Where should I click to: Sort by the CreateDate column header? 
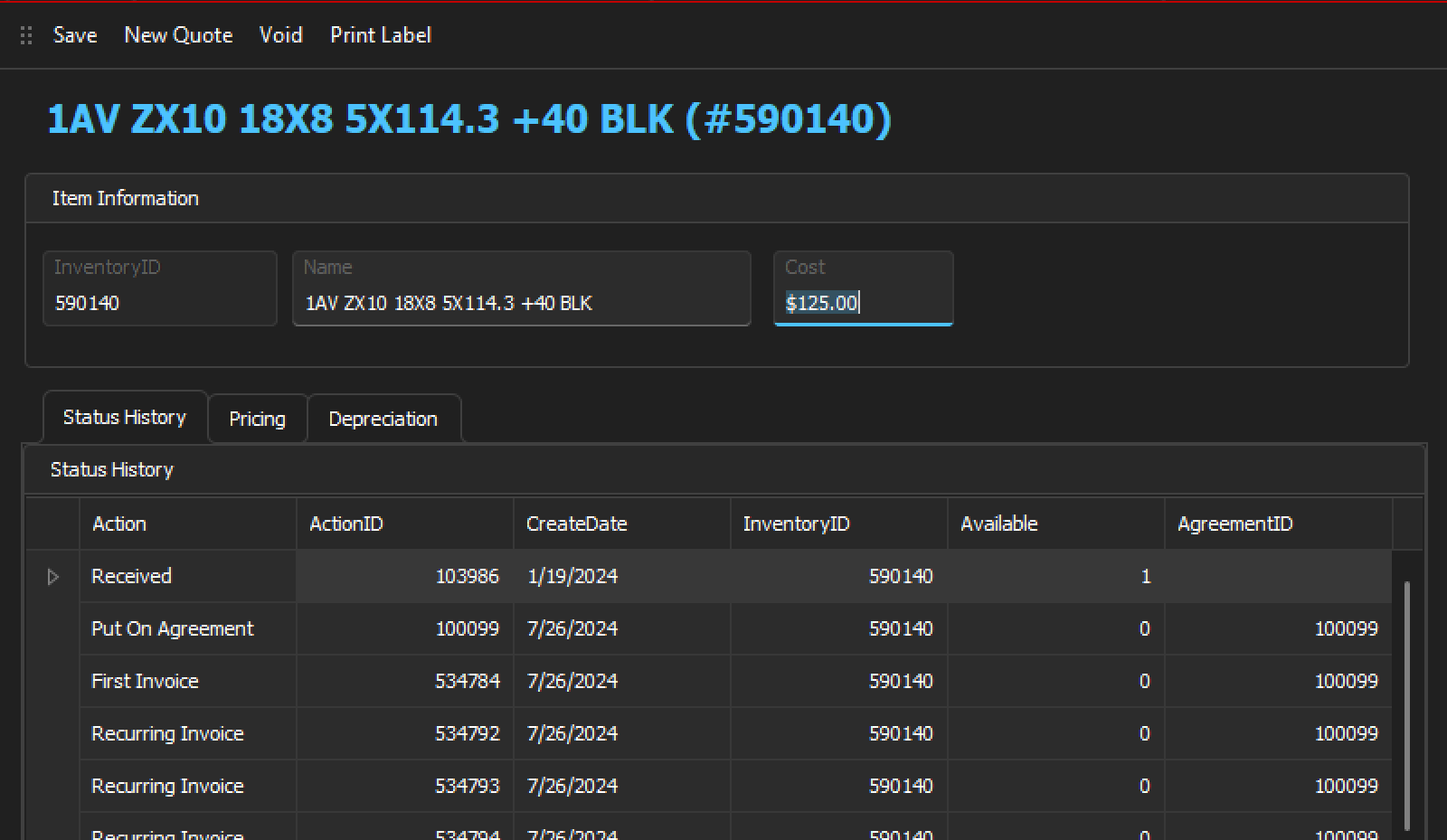click(622, 524)
